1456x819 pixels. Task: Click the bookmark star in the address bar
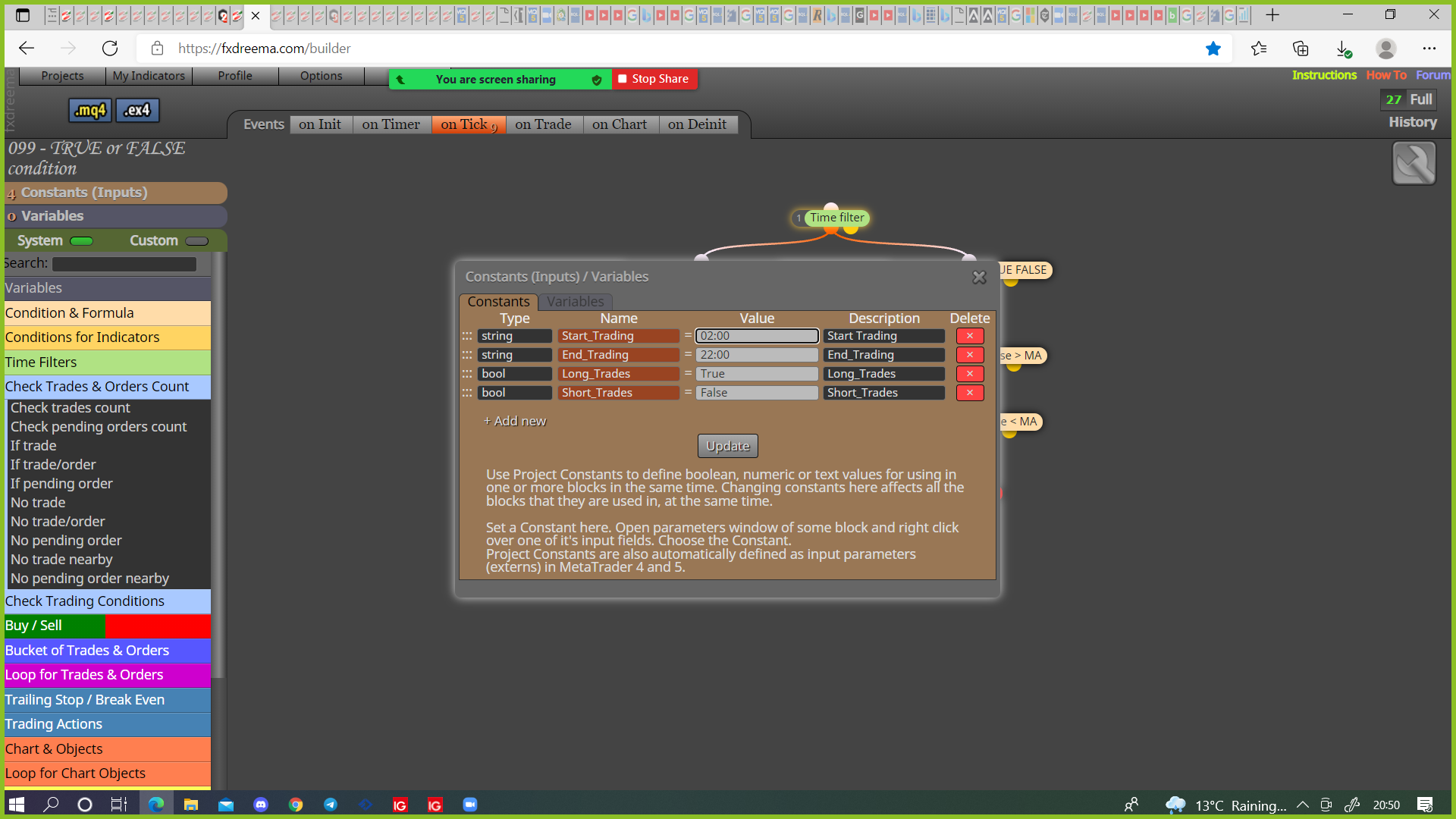click(1213, 49)
